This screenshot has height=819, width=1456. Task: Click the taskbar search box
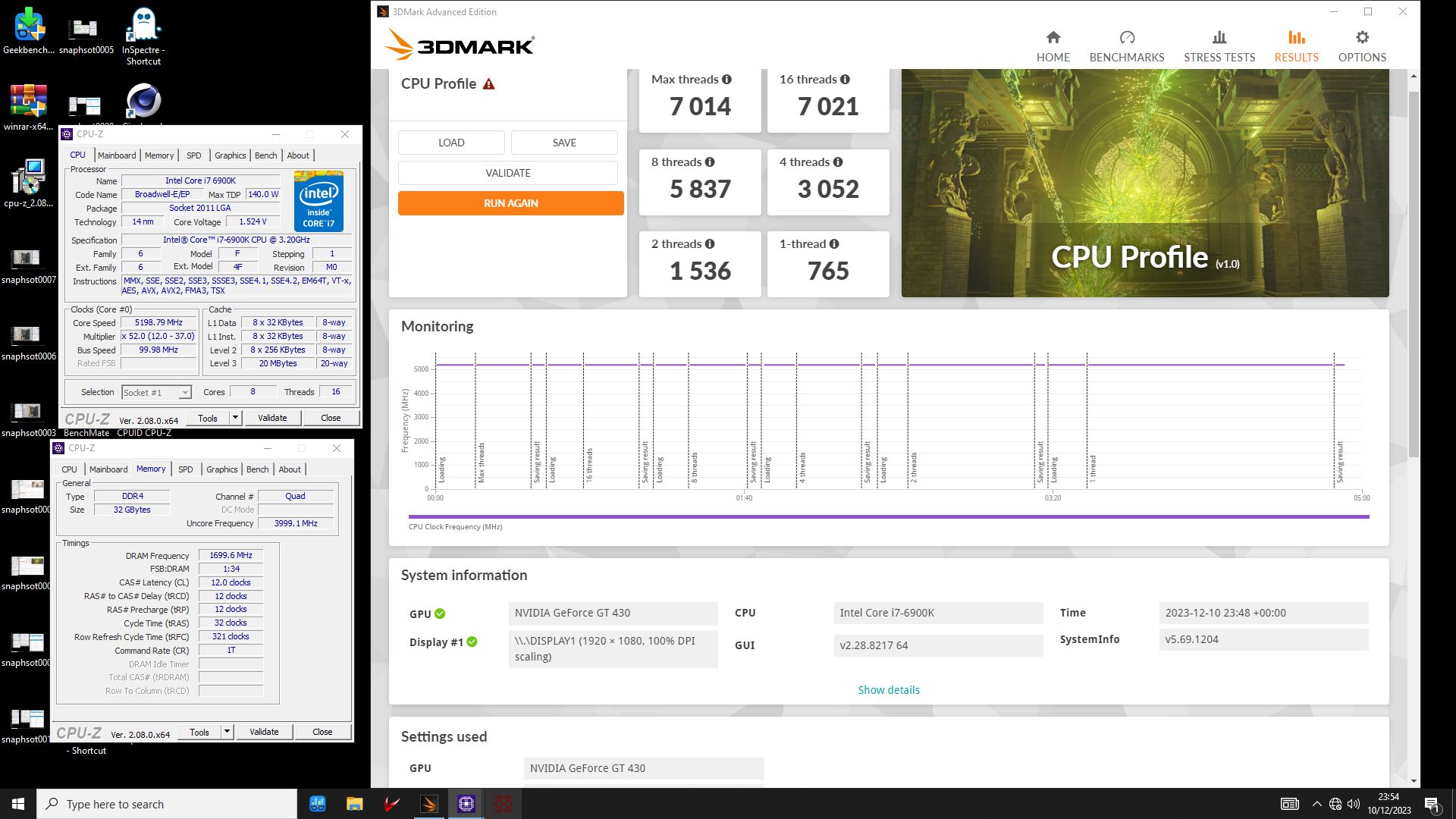pyautogui.click(x=167, y=804)
